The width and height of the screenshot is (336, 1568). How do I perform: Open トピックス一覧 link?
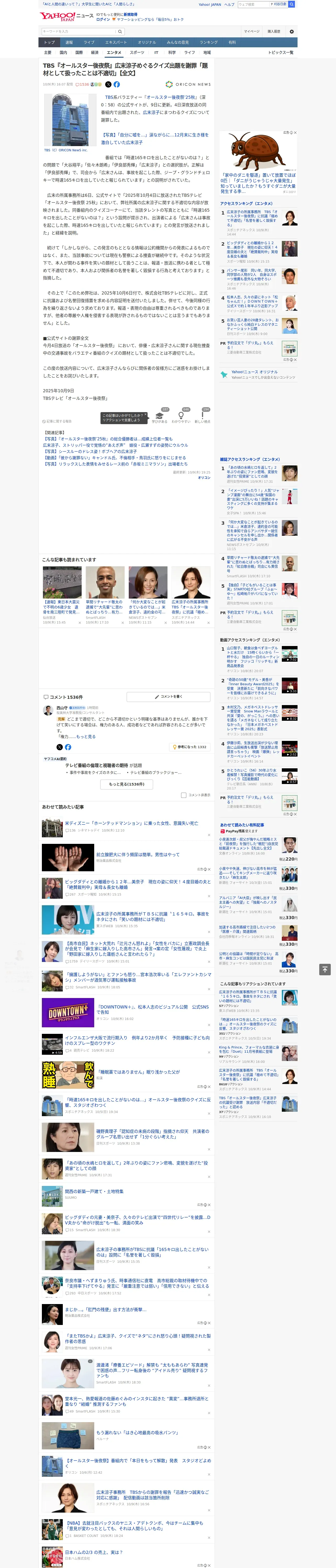[x=281, y=52]
